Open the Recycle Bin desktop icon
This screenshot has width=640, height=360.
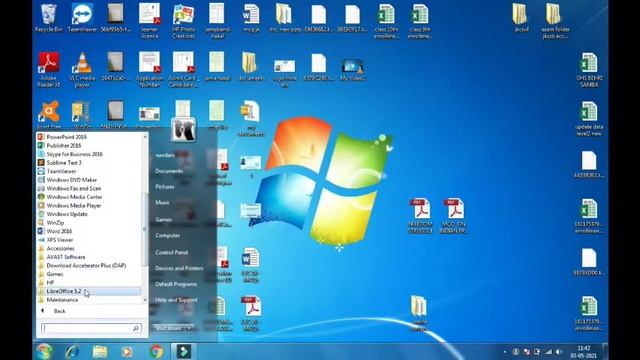(x=49, y=18)
